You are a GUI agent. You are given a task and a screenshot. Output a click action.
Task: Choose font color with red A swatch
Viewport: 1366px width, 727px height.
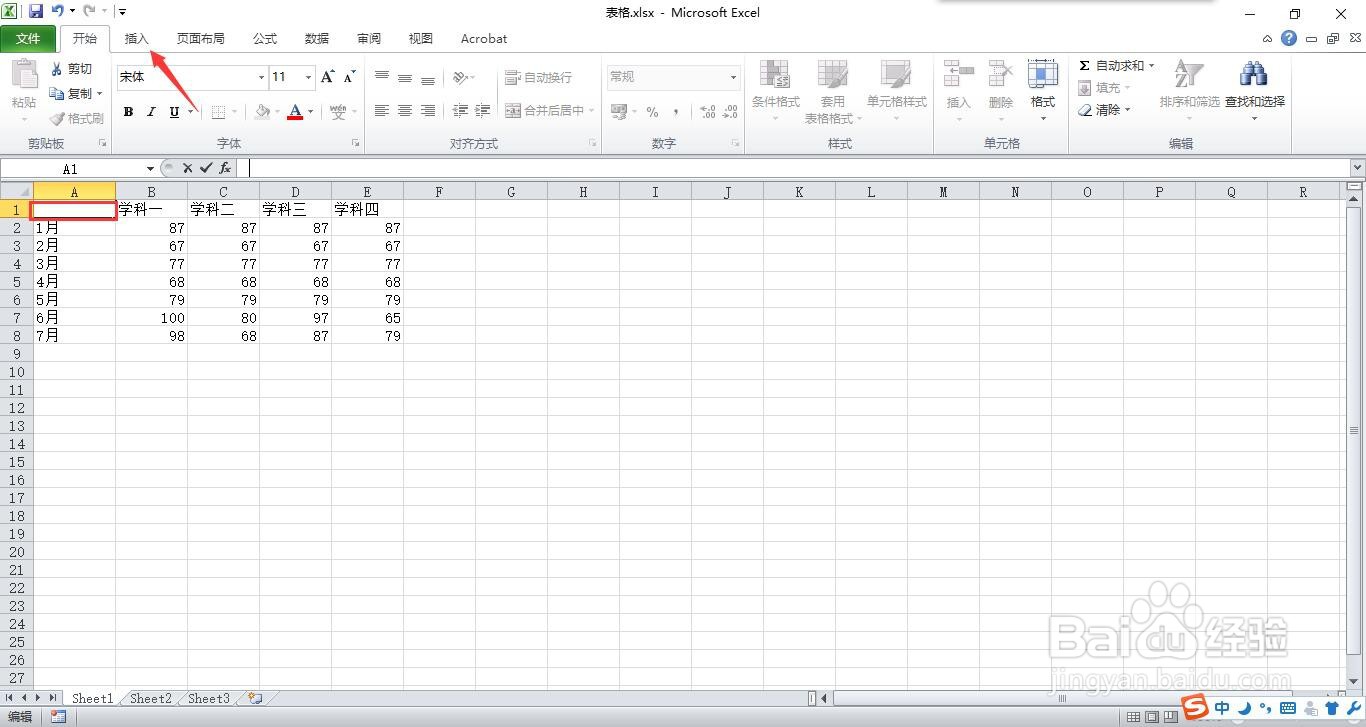point(294,112)
